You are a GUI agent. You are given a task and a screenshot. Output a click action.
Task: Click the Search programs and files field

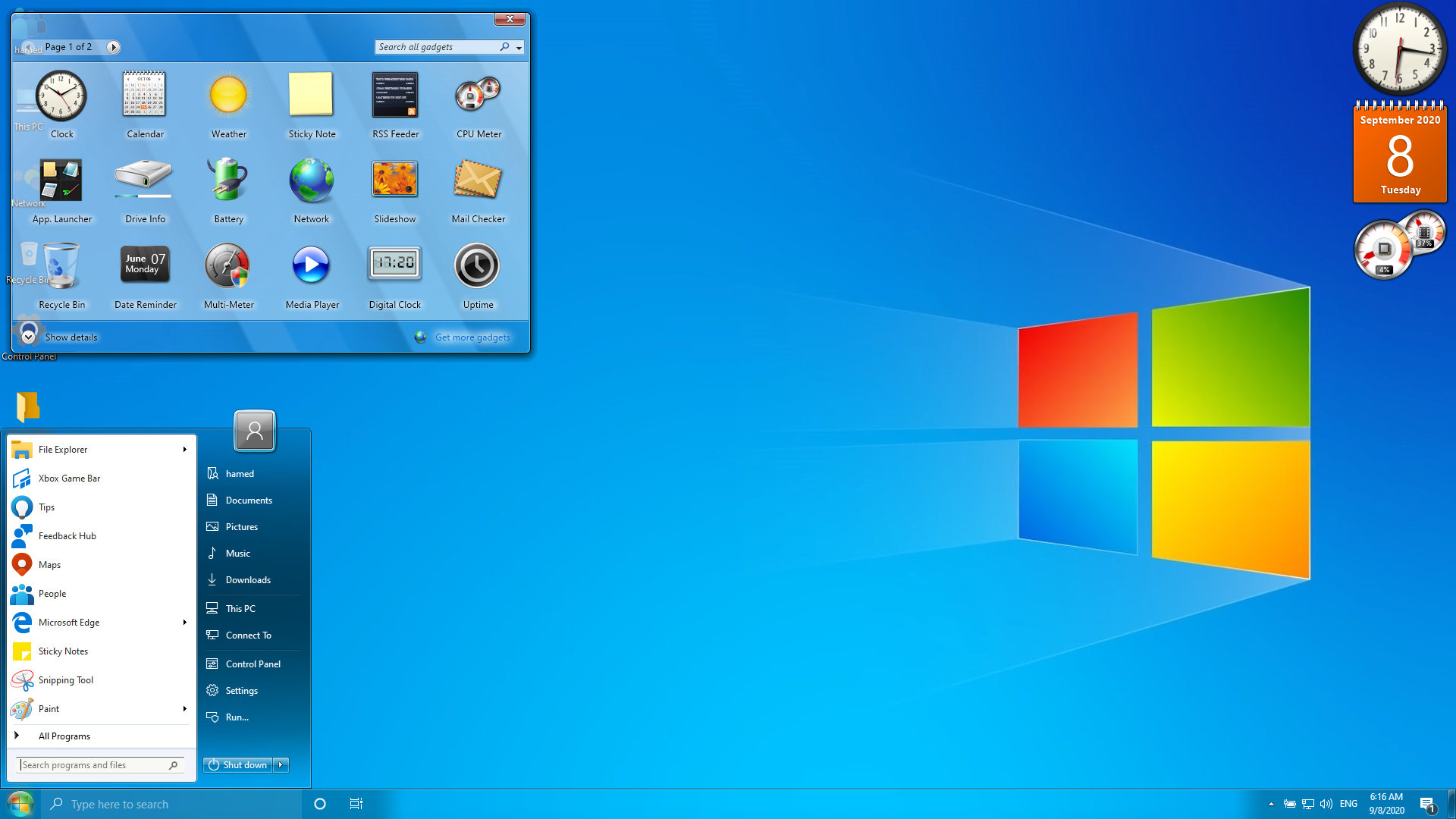pos(93,765)
